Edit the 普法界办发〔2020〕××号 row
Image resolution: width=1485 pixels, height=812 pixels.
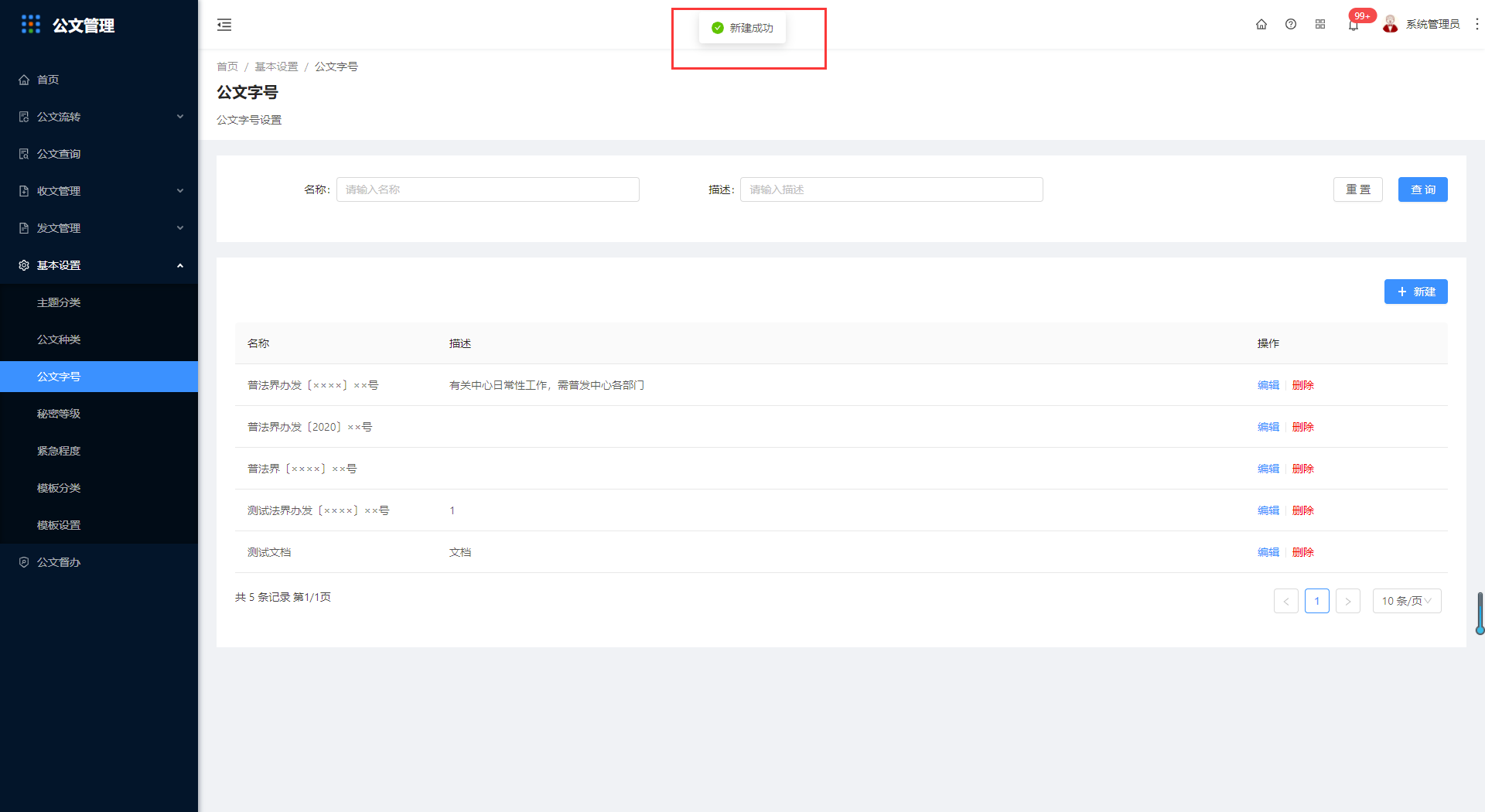click(x=1268, y=427)
